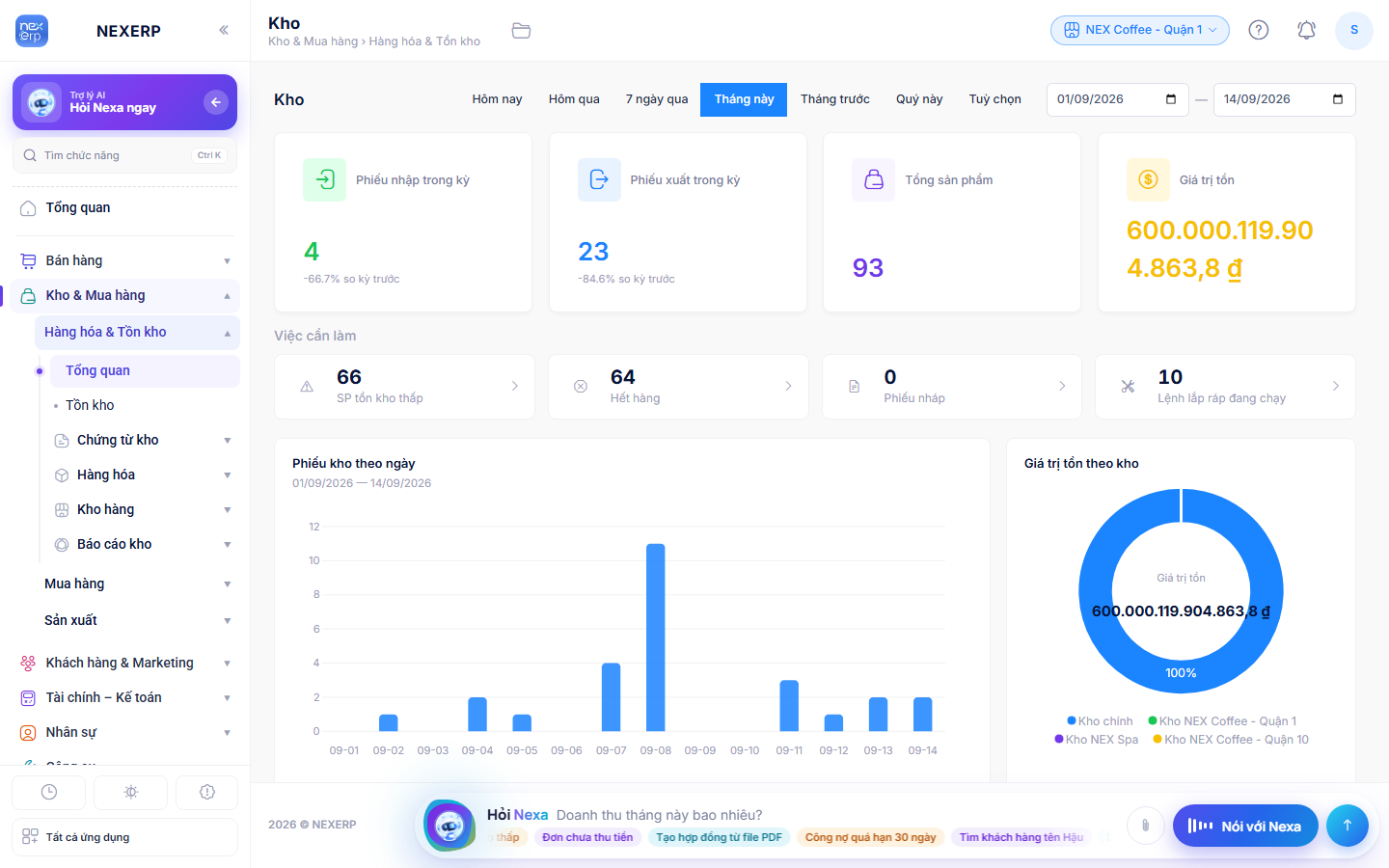Image resolution: width=1389 pixels, height=868 pixels.
Task: Open the calendar picker on the start date
Action: click(x=1171, y=99)
